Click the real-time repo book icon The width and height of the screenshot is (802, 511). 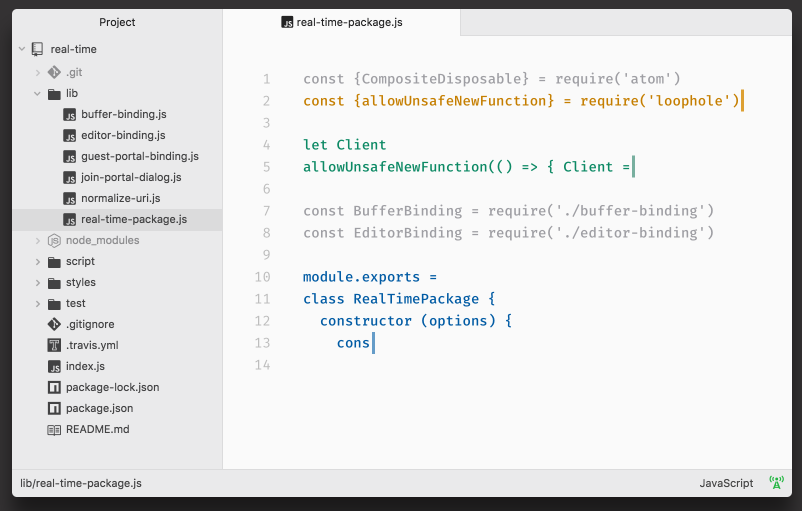(x=37, y=49)
